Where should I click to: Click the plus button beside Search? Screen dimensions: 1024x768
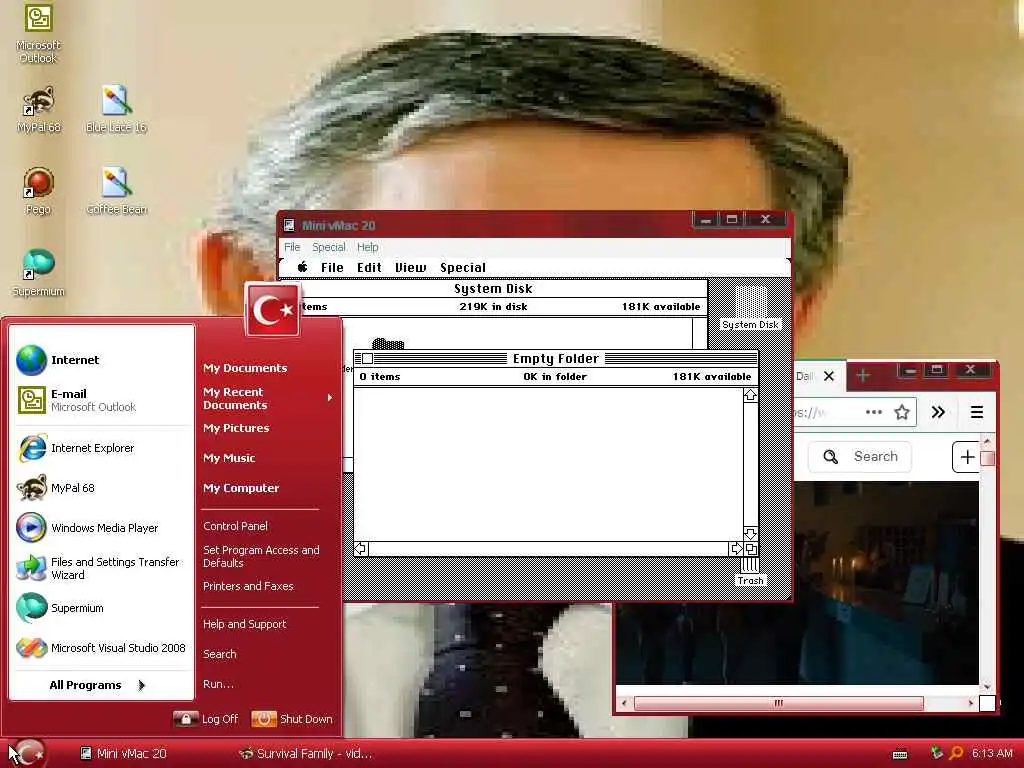(967, 457)
